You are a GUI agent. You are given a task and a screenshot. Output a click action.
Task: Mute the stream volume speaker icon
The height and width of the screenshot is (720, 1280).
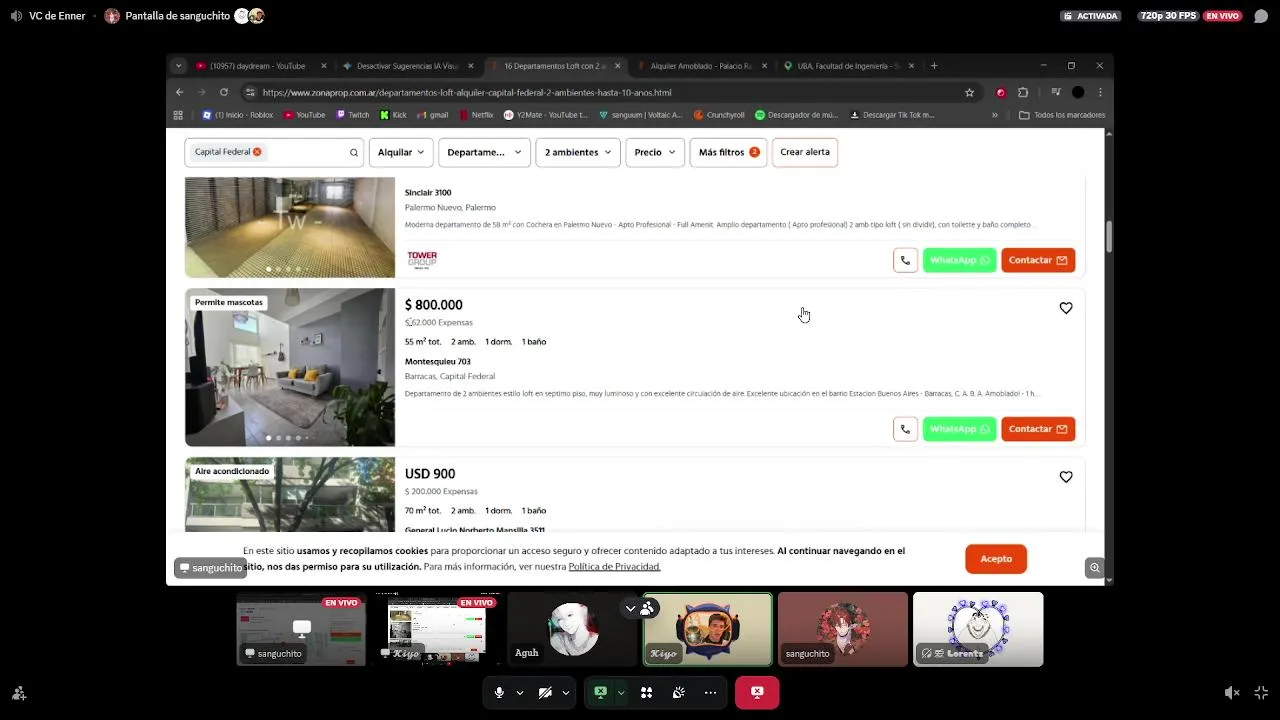[x=1232, y=692]
